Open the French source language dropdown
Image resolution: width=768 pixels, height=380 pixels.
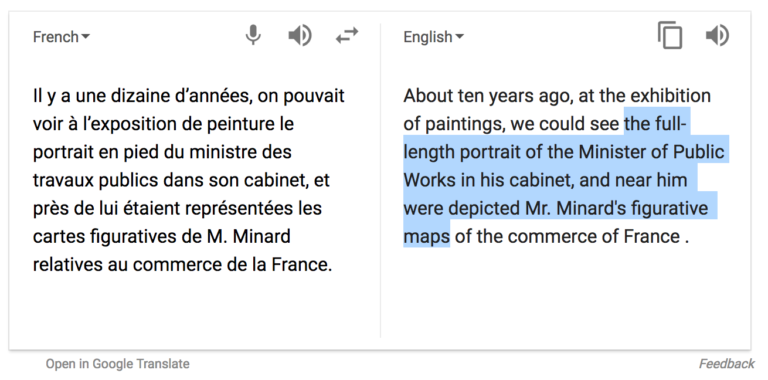click(61, 37)
